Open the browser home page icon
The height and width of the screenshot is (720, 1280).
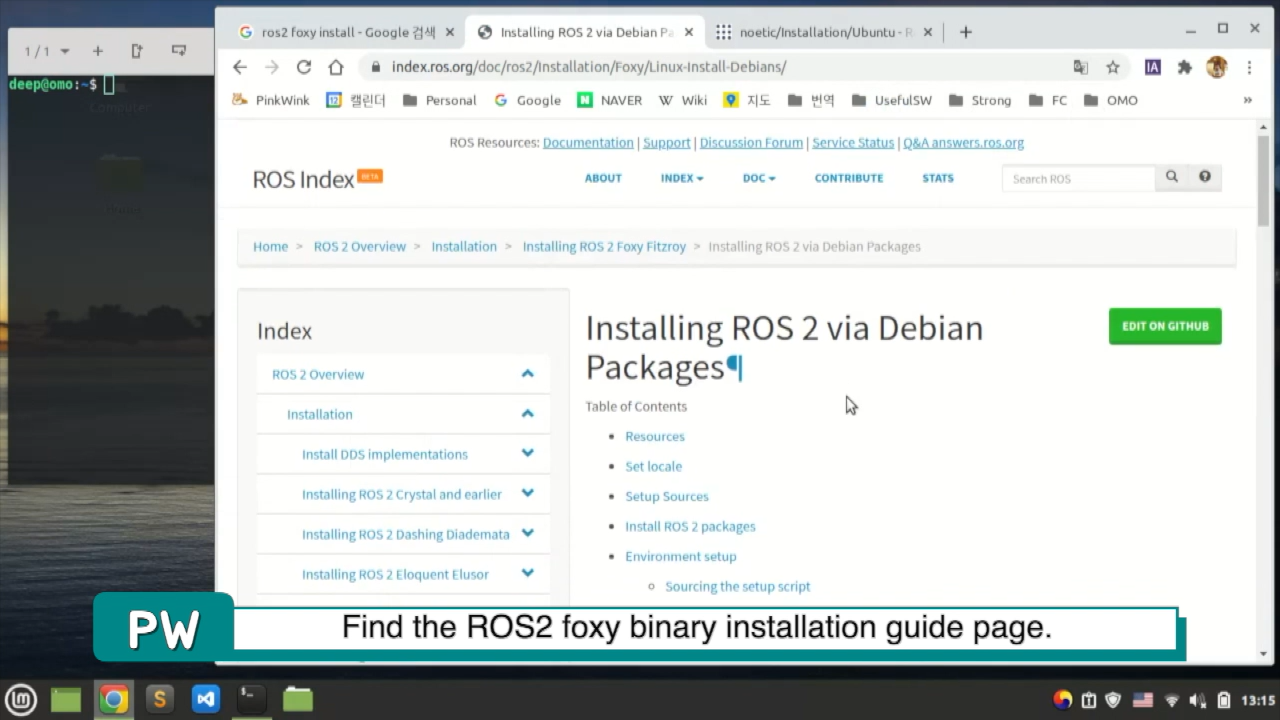(x=336, y=67)
